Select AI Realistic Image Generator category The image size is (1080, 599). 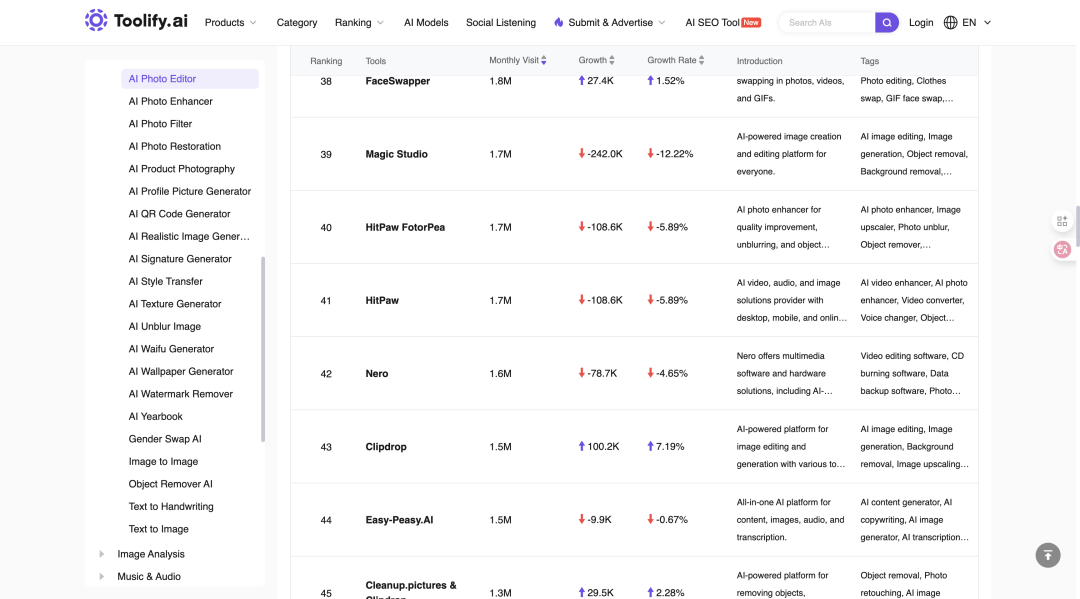pos(189,236)
